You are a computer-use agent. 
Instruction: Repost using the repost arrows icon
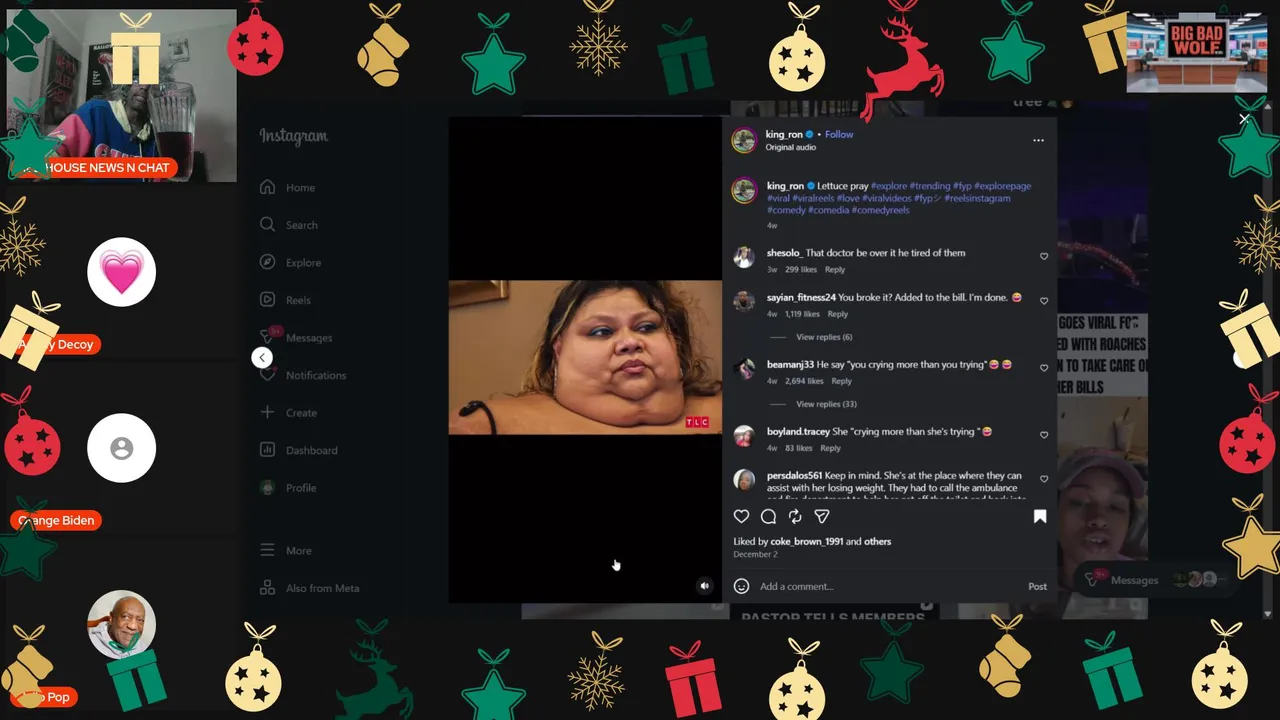(795, 517)
